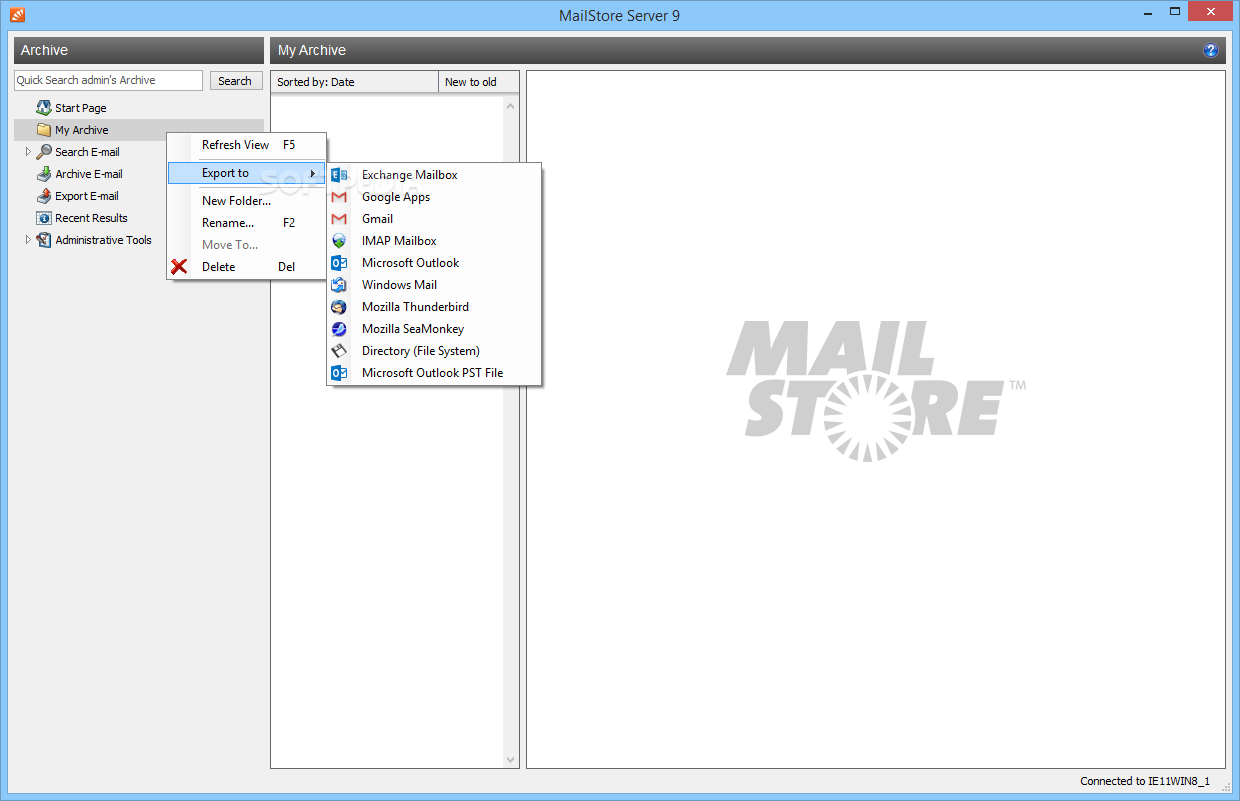
Task: Click the Gmail envelope icon
Action: (x=340, y=219)
